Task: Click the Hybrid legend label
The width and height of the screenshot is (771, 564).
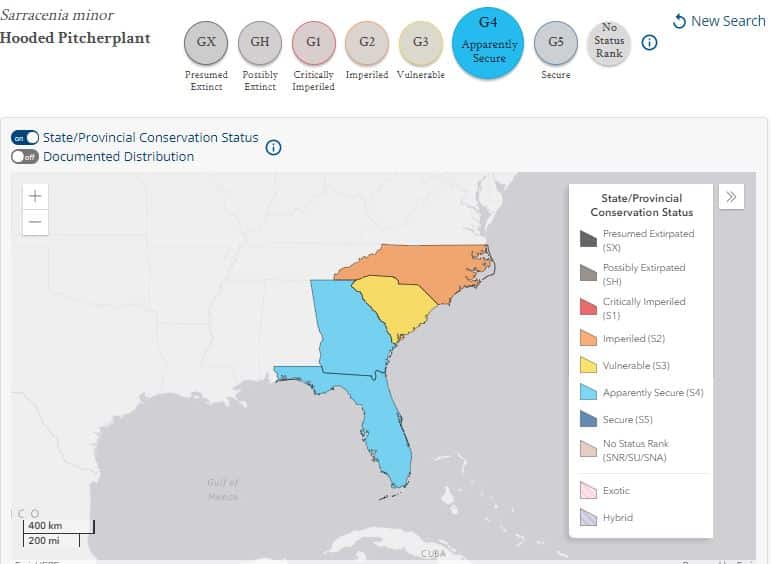Action: 618,517
